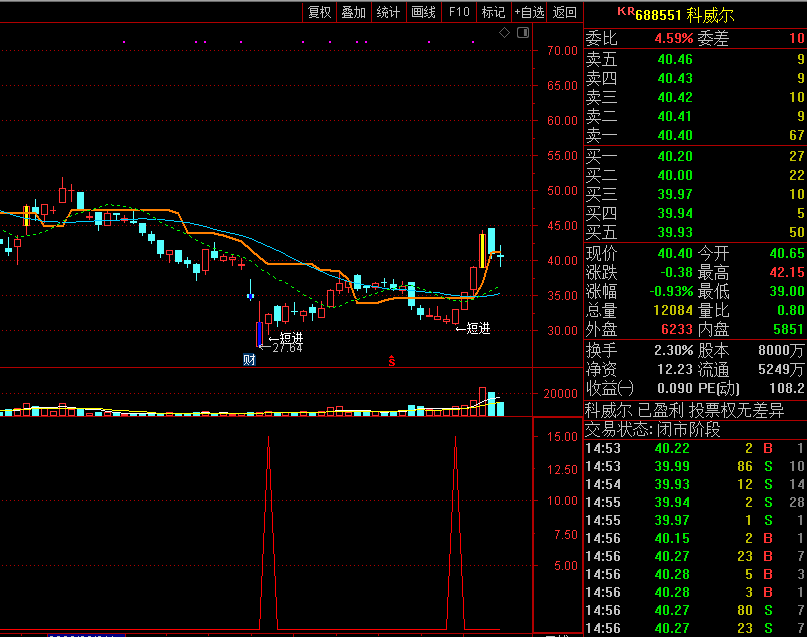Click 涨幅 value -0.93%
Viewport: 807px width, 637px height.
(671, 291)
